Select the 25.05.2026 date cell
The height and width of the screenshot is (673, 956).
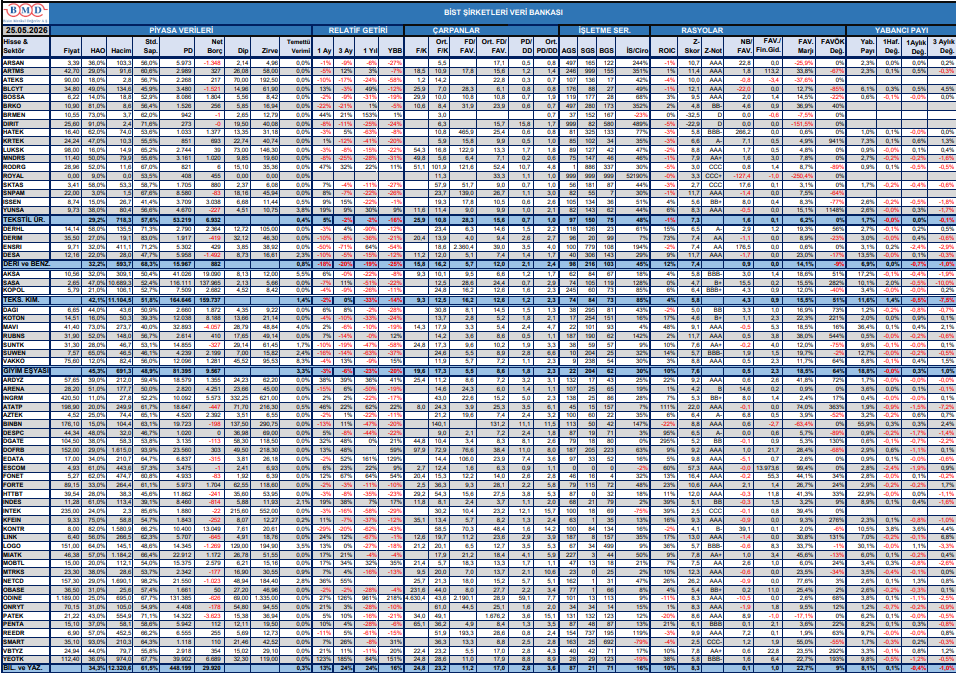(x=26, y=29)
